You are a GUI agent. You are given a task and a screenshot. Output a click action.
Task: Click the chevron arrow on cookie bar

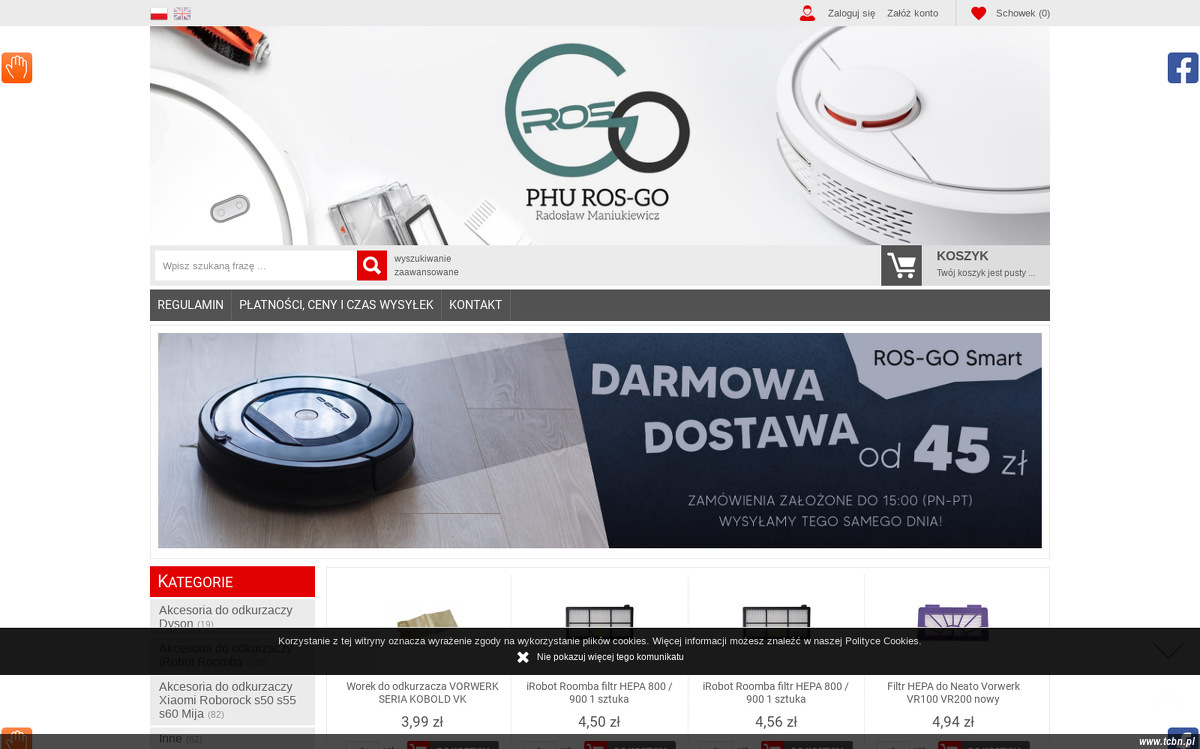[x=1168, y=651]
